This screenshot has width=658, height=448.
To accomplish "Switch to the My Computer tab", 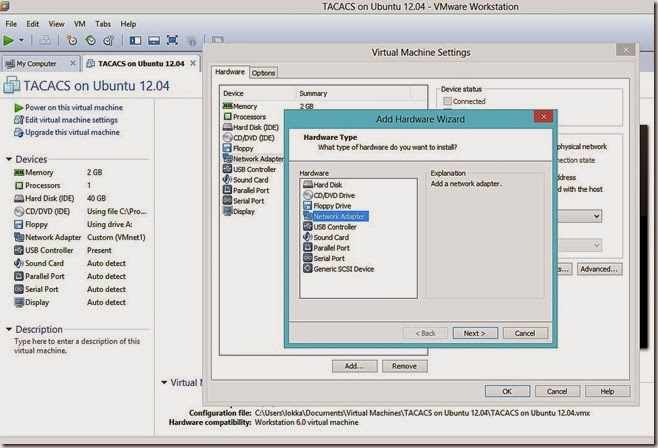I will (x=36, y=64).
